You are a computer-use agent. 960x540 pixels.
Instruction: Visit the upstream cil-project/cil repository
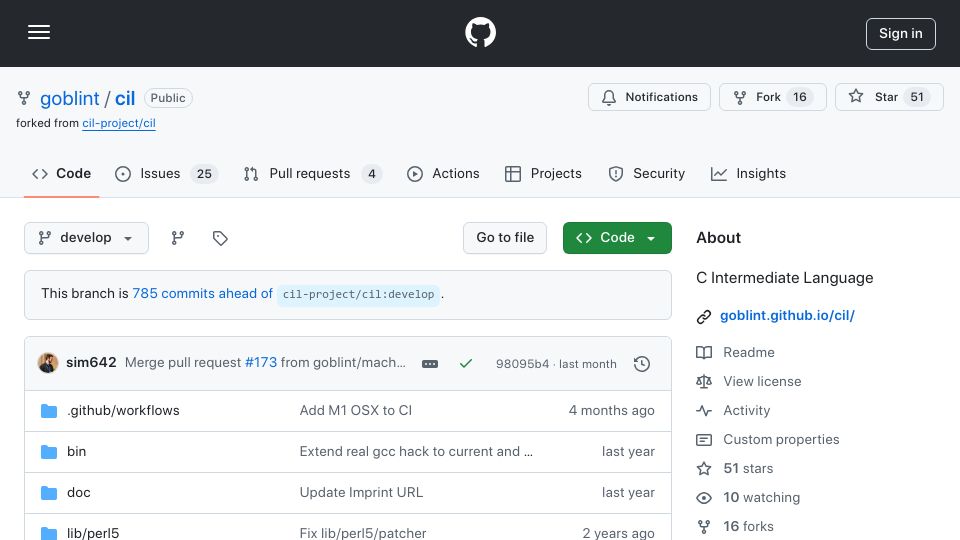(x=119, y=123)
